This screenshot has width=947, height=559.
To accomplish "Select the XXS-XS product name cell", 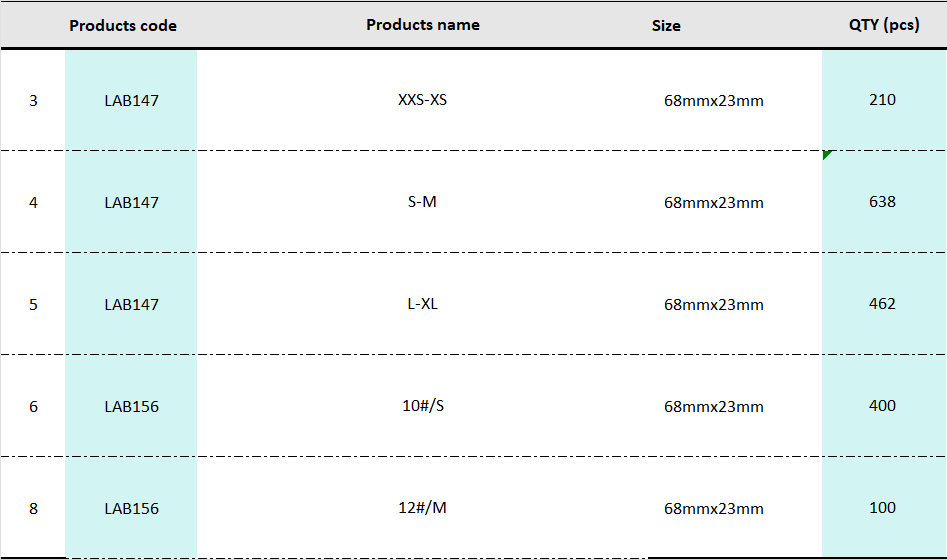I will [422, 100].
